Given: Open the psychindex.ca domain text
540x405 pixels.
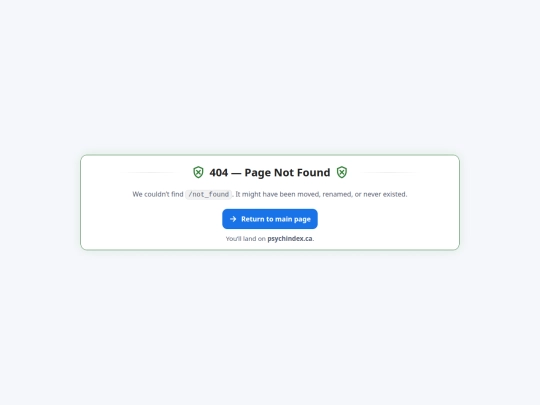Looking at the screenshot, I should point(290,238).
